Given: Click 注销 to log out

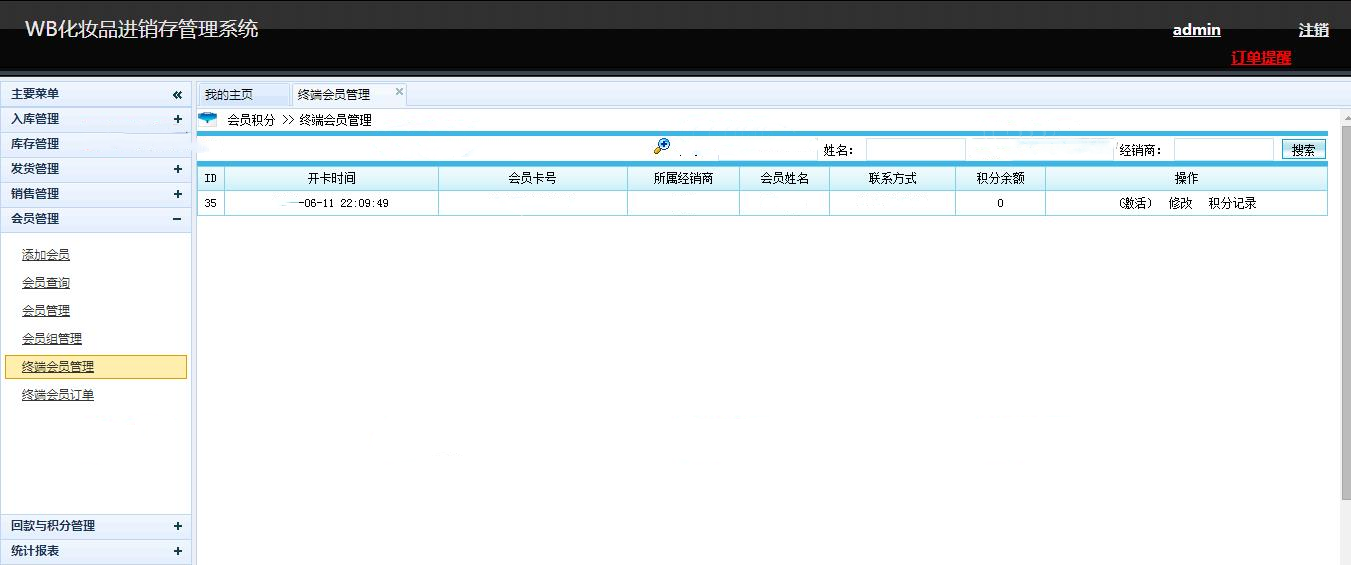Looking at the screenshot, I should point(1314,30).
